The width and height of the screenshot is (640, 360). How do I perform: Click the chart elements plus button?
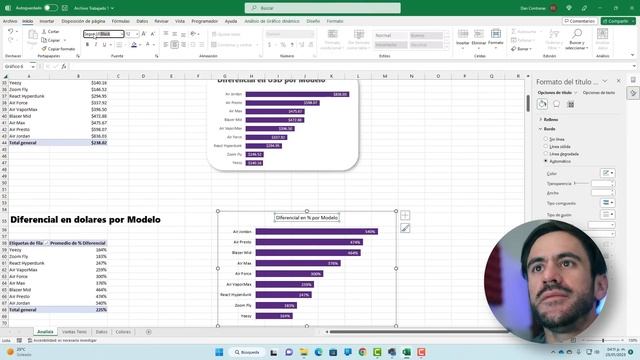405,215
